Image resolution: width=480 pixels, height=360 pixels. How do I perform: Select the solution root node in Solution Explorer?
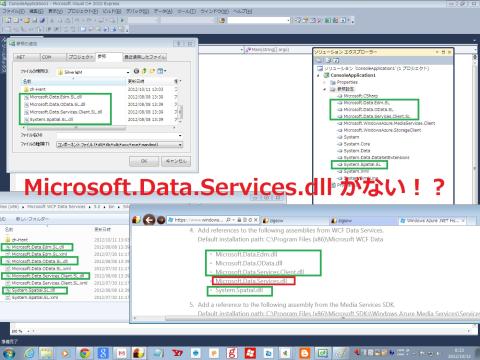click(373, 68)
